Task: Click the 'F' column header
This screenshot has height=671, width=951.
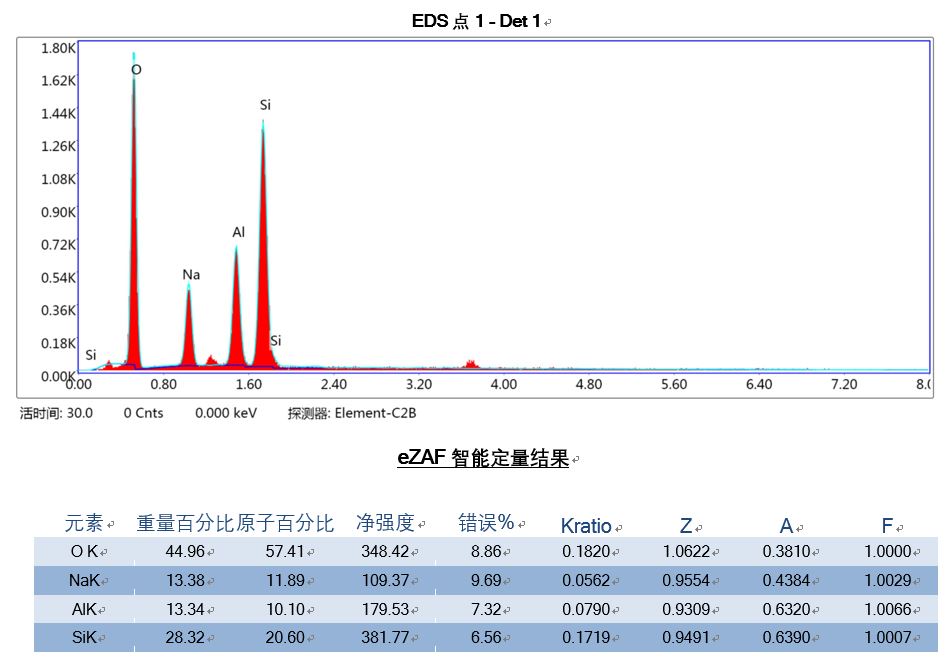Action: [x=887, y=525]
